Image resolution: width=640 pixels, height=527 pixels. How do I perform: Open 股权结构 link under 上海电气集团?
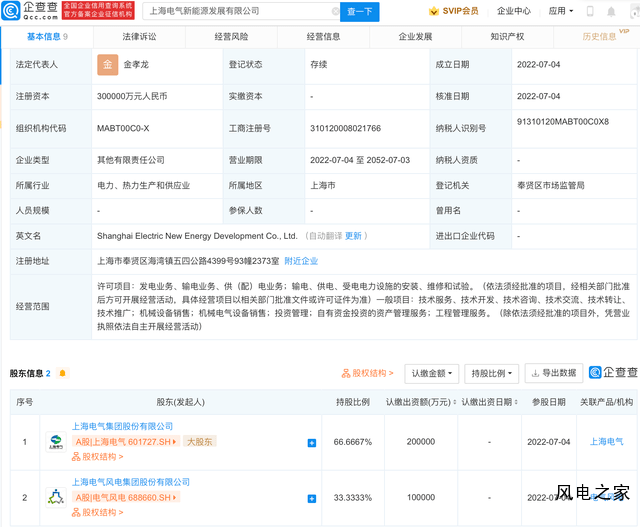click(x=98, y=457)
